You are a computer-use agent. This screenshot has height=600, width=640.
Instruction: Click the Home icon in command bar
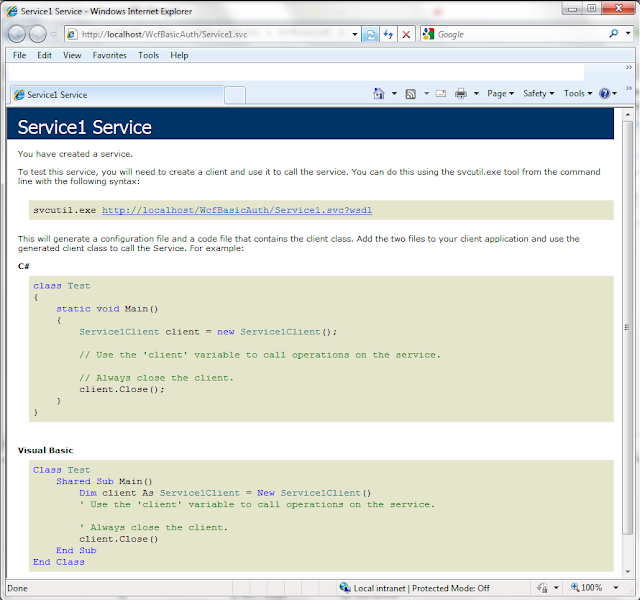[379, 93]
